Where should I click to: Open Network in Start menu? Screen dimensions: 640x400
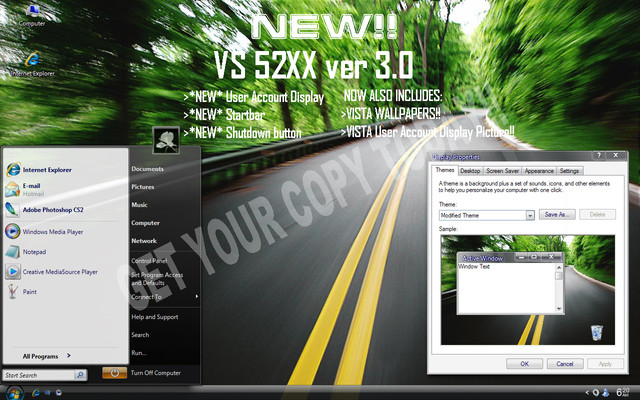pyautogui.click(x=144, y=241)
